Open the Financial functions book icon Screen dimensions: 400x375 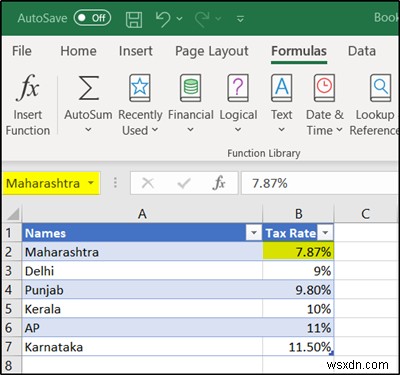(191, 88)
